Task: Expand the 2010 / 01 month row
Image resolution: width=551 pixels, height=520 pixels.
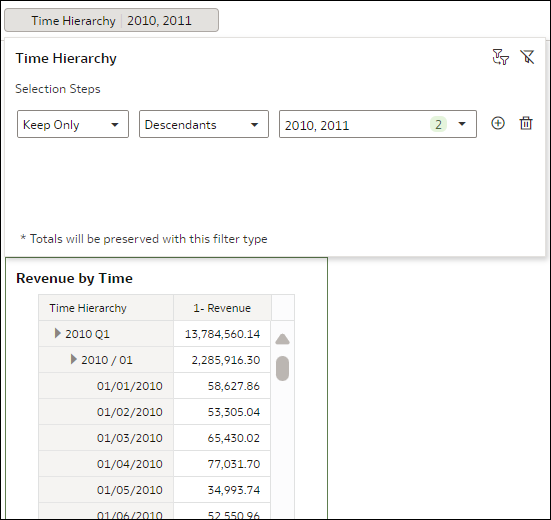Action: point(73,359)
